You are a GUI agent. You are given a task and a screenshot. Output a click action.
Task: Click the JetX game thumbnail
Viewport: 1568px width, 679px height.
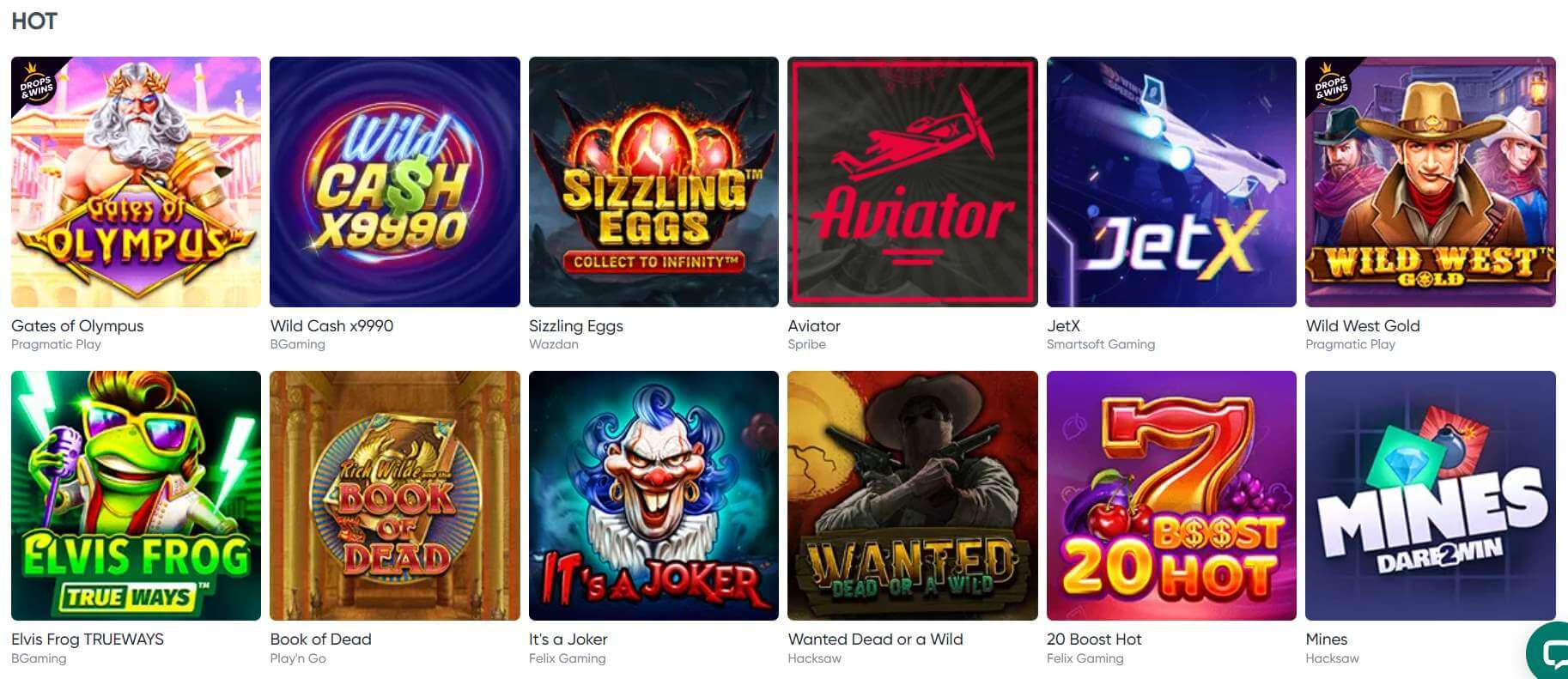(1171, 182)
